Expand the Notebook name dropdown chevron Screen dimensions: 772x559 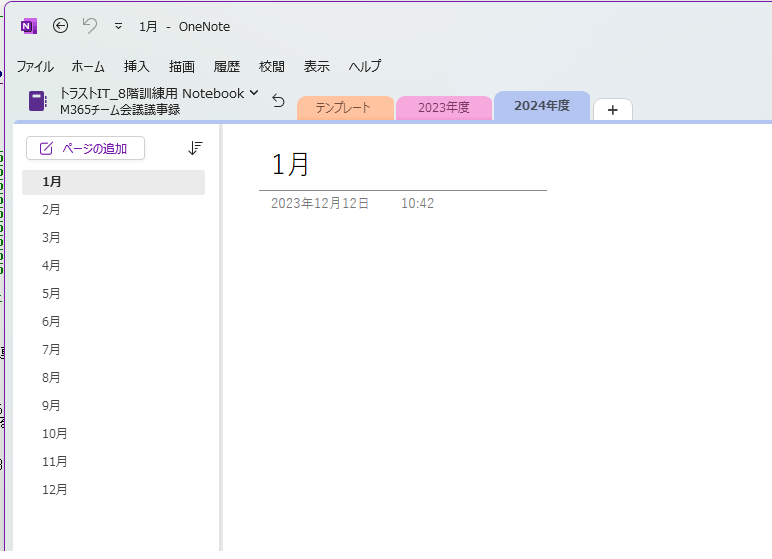254,93
